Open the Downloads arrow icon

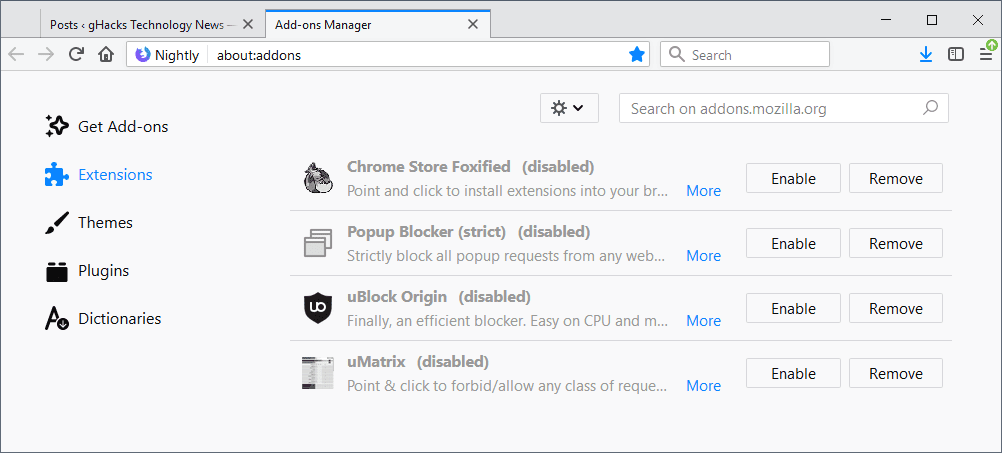(925, 55)
